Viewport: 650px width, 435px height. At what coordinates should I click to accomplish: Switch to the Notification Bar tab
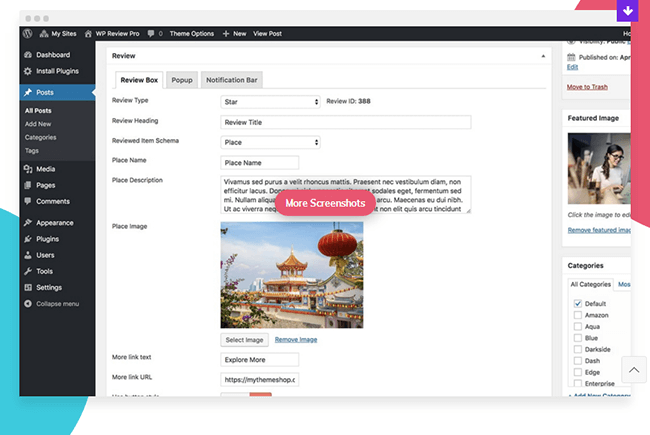click(234, 80)
